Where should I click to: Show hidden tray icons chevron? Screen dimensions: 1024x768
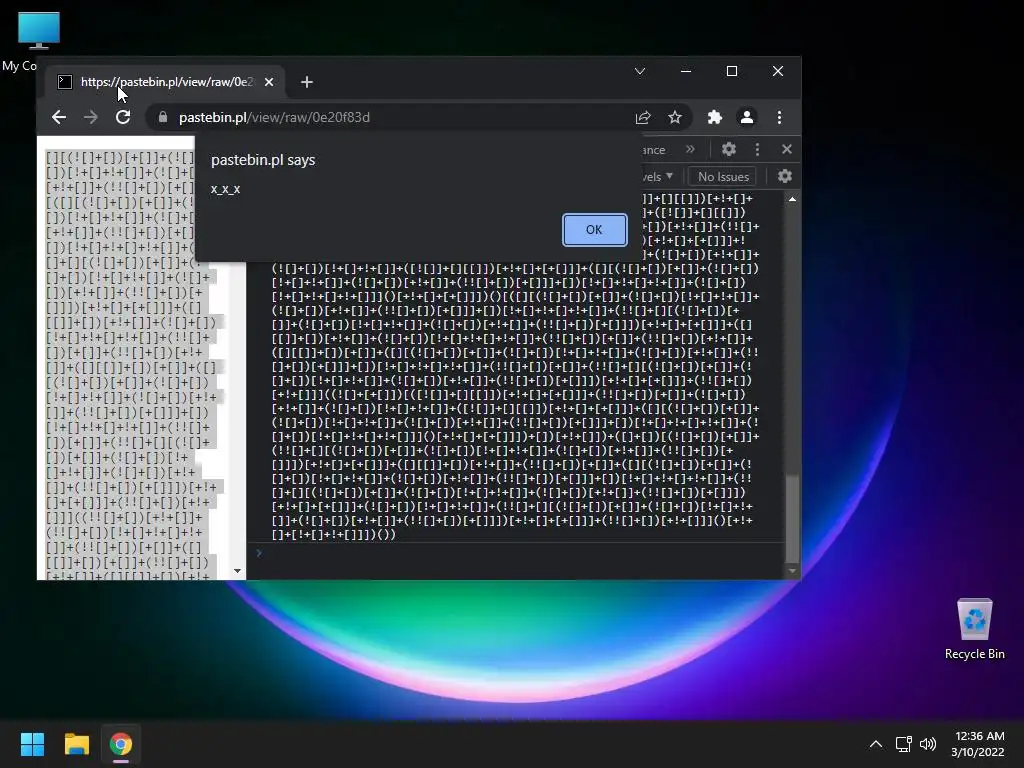[x=876, y=744]
